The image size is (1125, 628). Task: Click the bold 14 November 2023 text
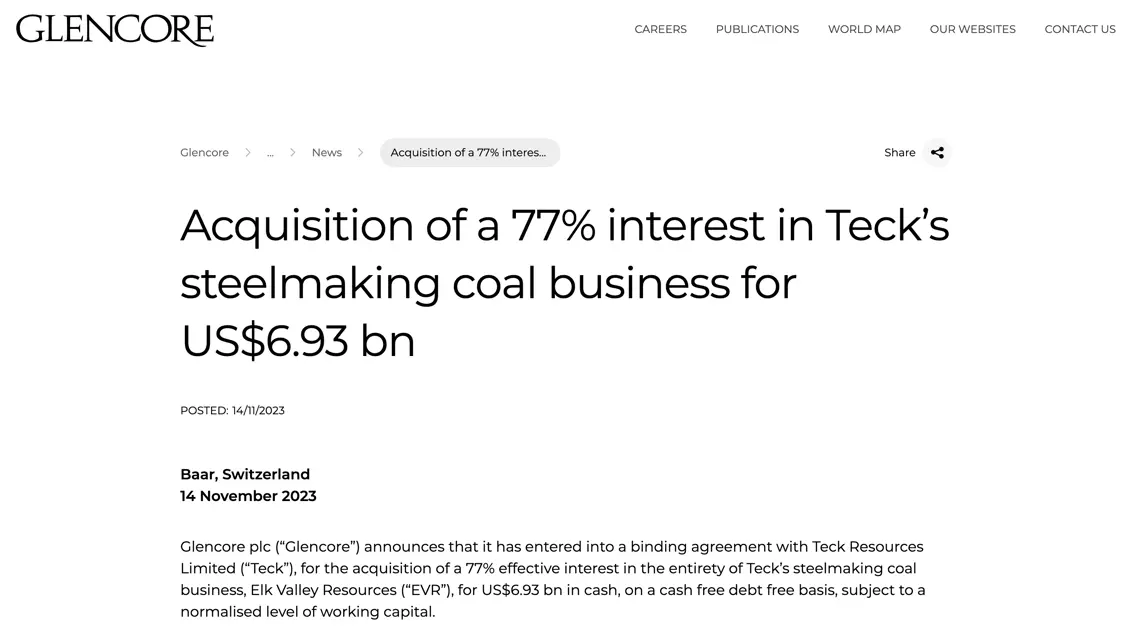(248, 496)
